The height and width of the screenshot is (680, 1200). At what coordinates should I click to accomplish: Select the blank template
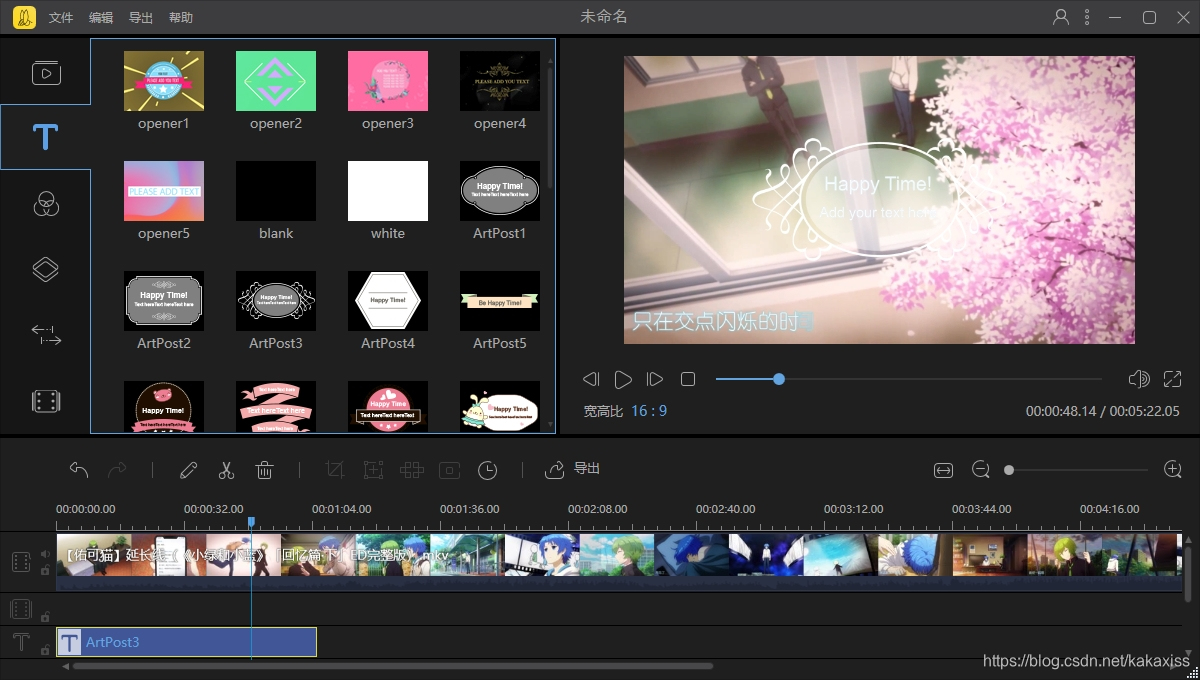click(276, 191)
